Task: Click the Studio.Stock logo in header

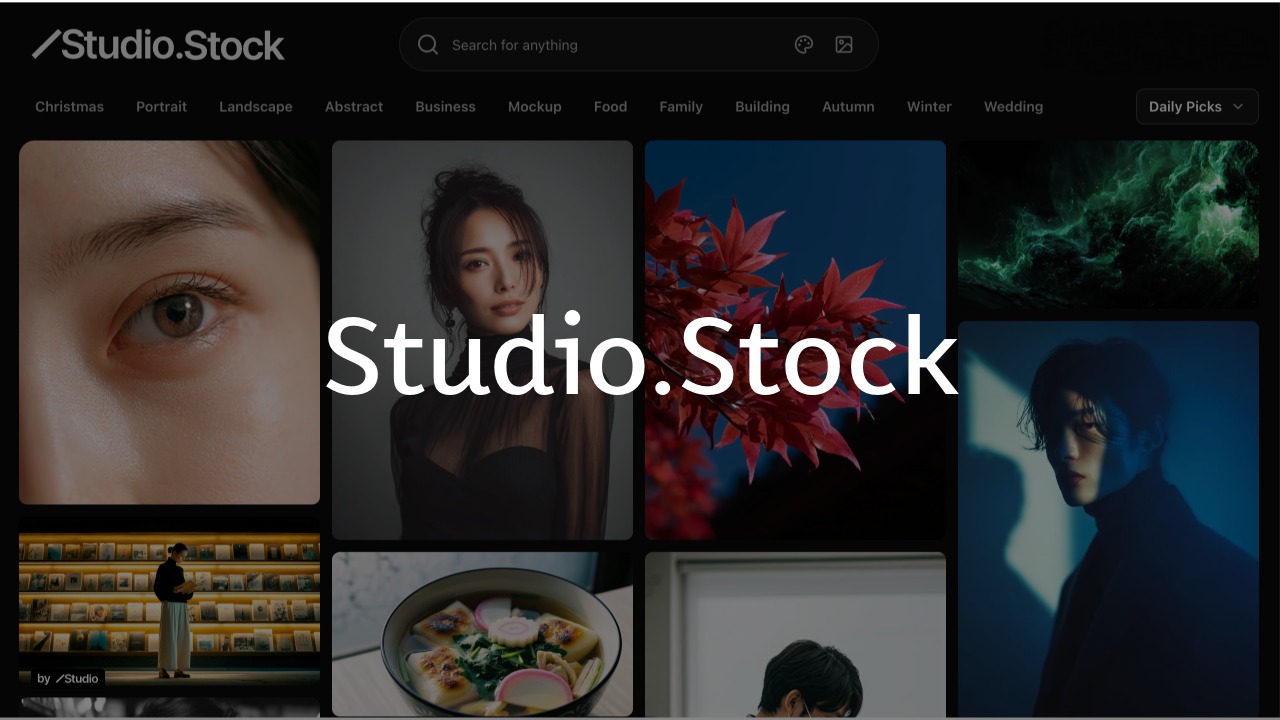Action: (x=158, y=45)
